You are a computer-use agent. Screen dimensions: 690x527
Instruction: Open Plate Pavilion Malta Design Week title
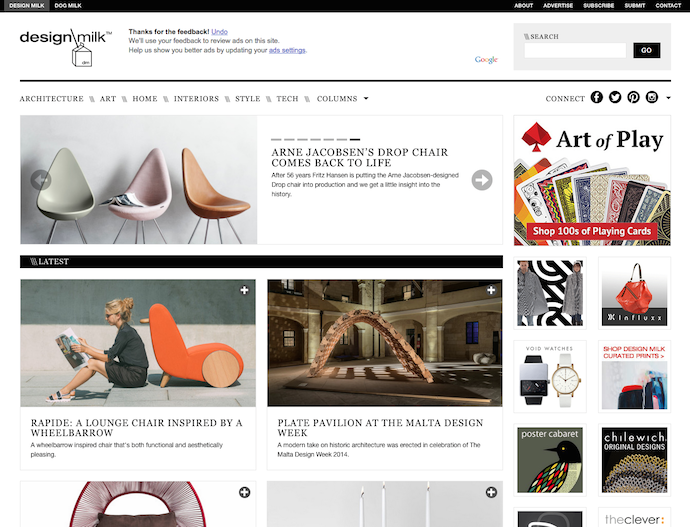[x=380, y=428]
